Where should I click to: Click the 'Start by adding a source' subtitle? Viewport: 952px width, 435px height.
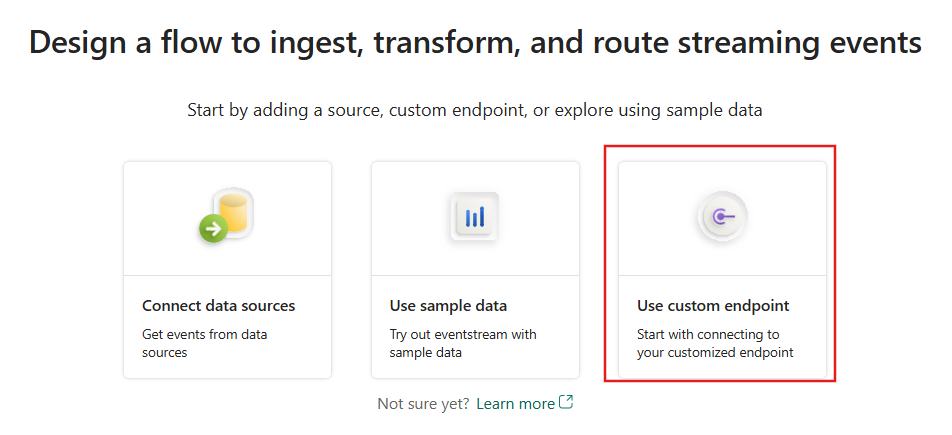pyautogui.click(x=475, y=111)
